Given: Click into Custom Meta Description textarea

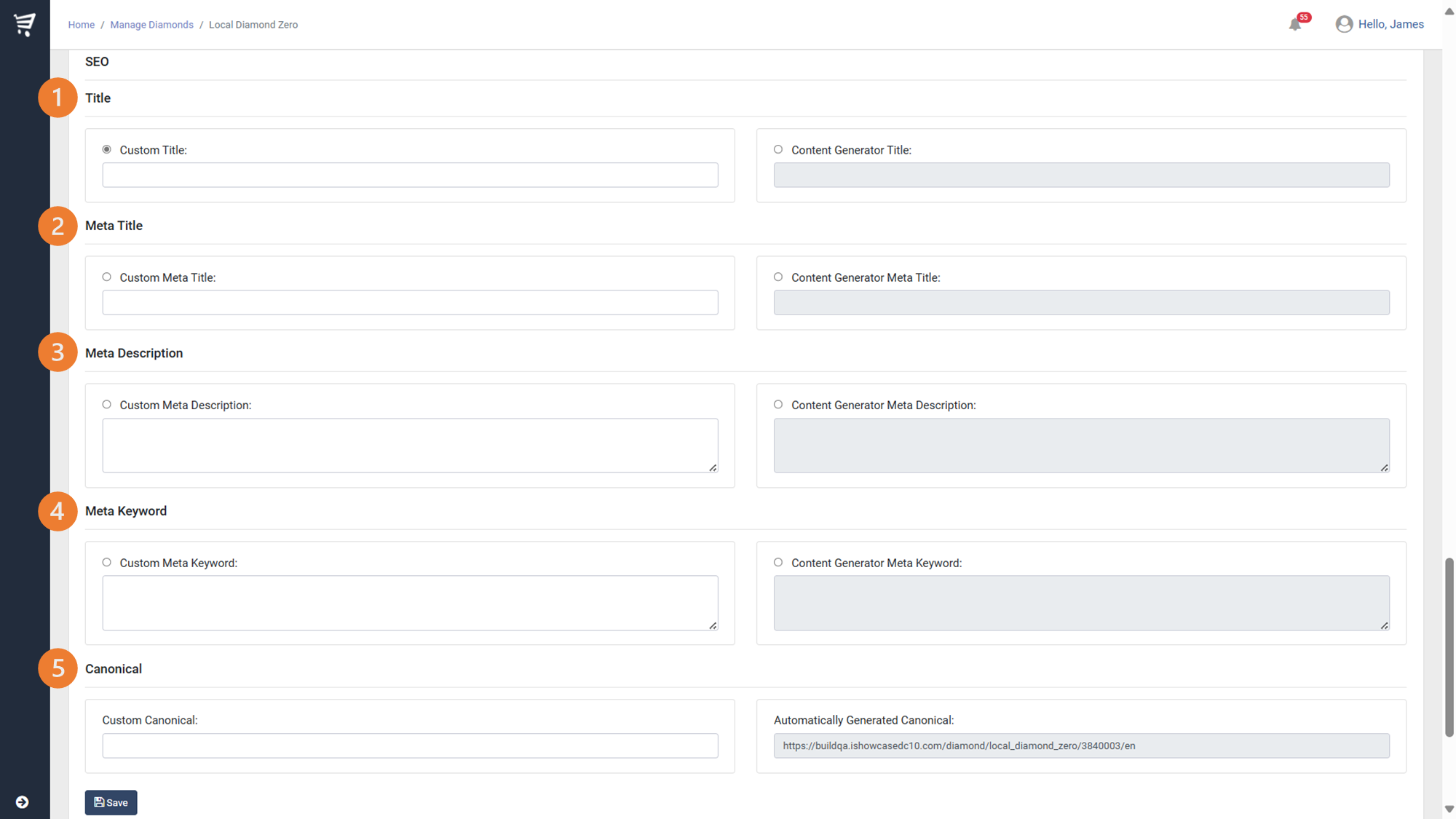Looking at the screenshot, I should pyautogui.click(x=410, y=445).
